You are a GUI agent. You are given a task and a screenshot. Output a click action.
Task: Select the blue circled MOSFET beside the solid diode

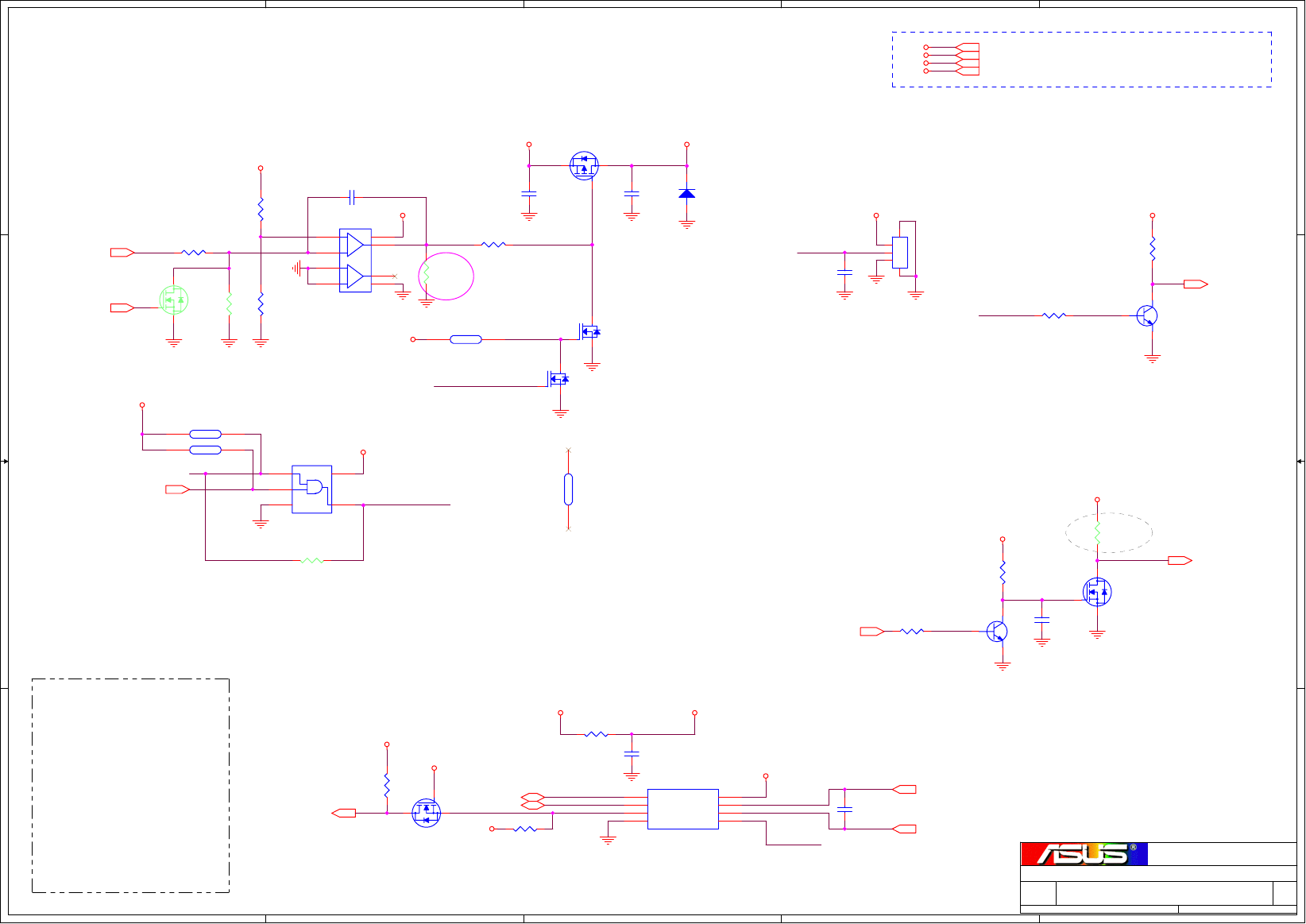coord(584,166)
